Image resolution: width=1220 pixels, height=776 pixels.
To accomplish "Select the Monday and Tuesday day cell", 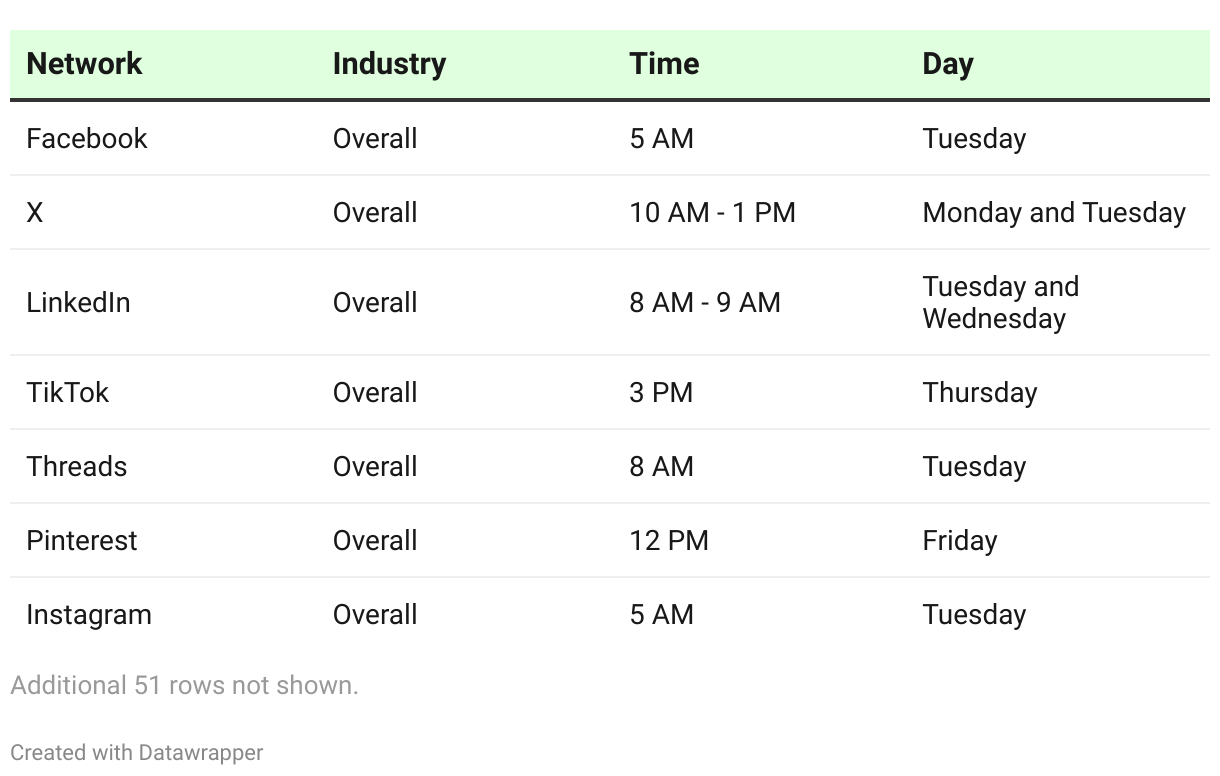I will pos(1053,212).
